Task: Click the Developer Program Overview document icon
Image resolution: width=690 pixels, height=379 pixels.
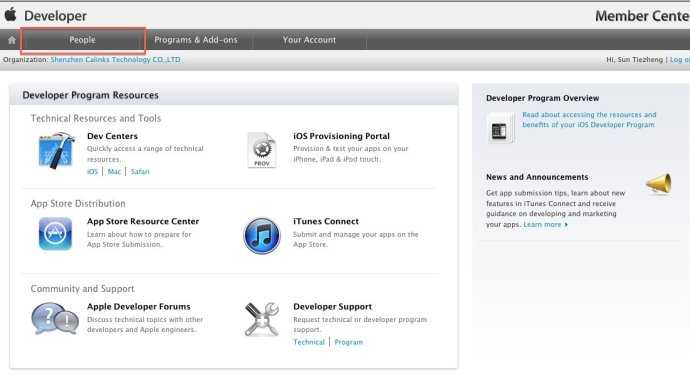Action: point(500,129)
